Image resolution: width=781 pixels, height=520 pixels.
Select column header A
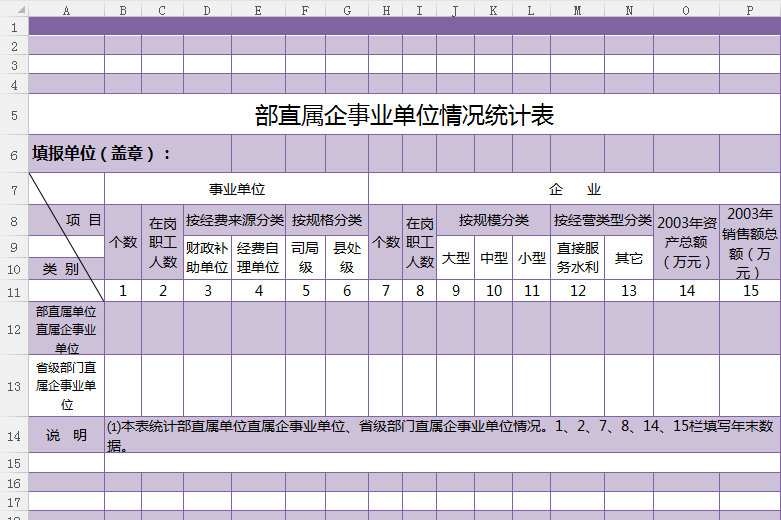(x=66, y=9)
